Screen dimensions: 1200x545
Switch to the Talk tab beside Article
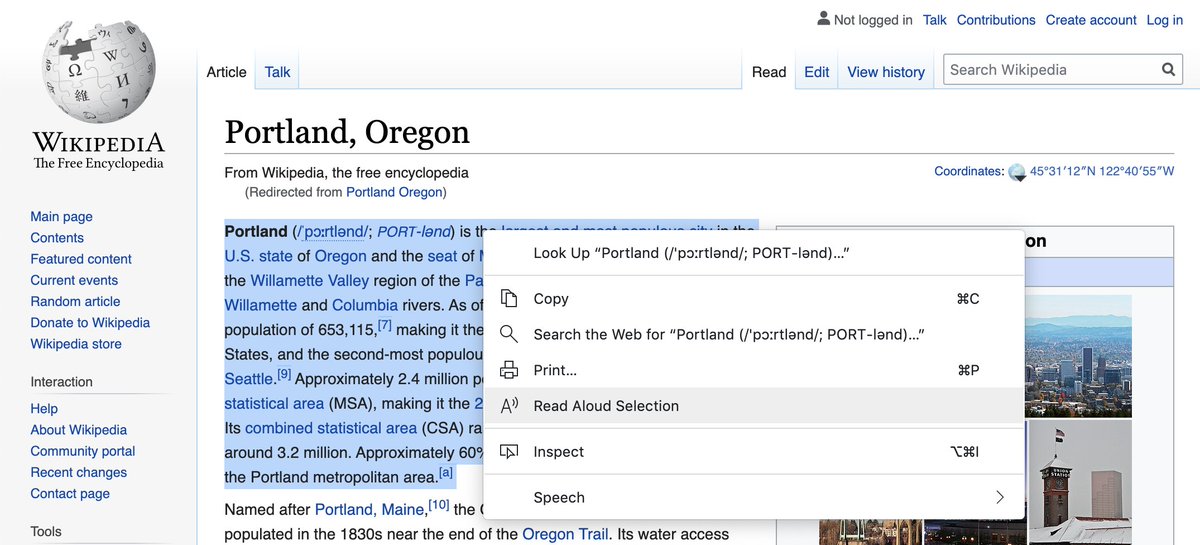coord(278,72)
